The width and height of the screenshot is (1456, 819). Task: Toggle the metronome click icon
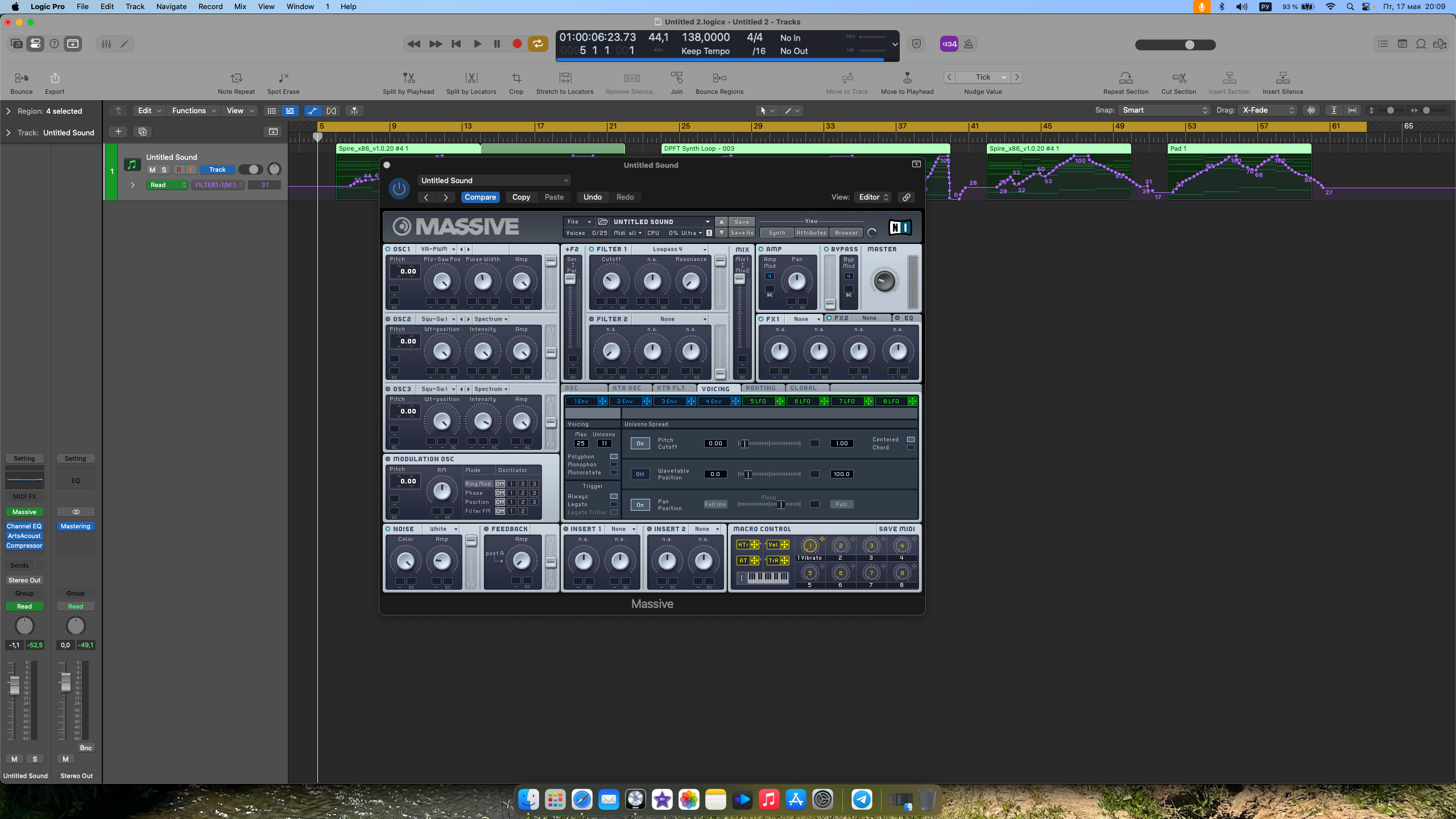click(x=969, y=44)
